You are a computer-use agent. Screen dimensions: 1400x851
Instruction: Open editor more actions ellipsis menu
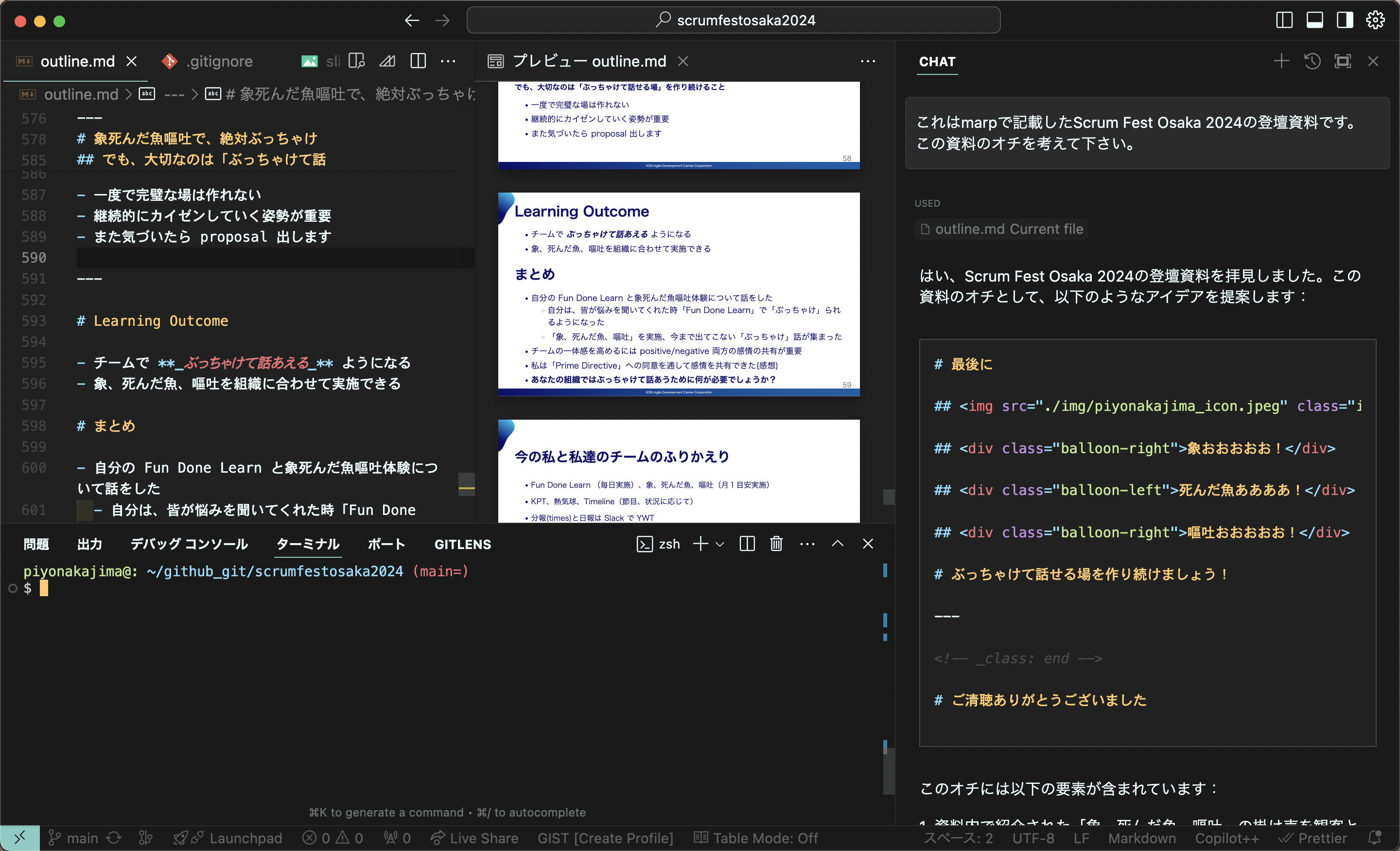pos(448,61)
